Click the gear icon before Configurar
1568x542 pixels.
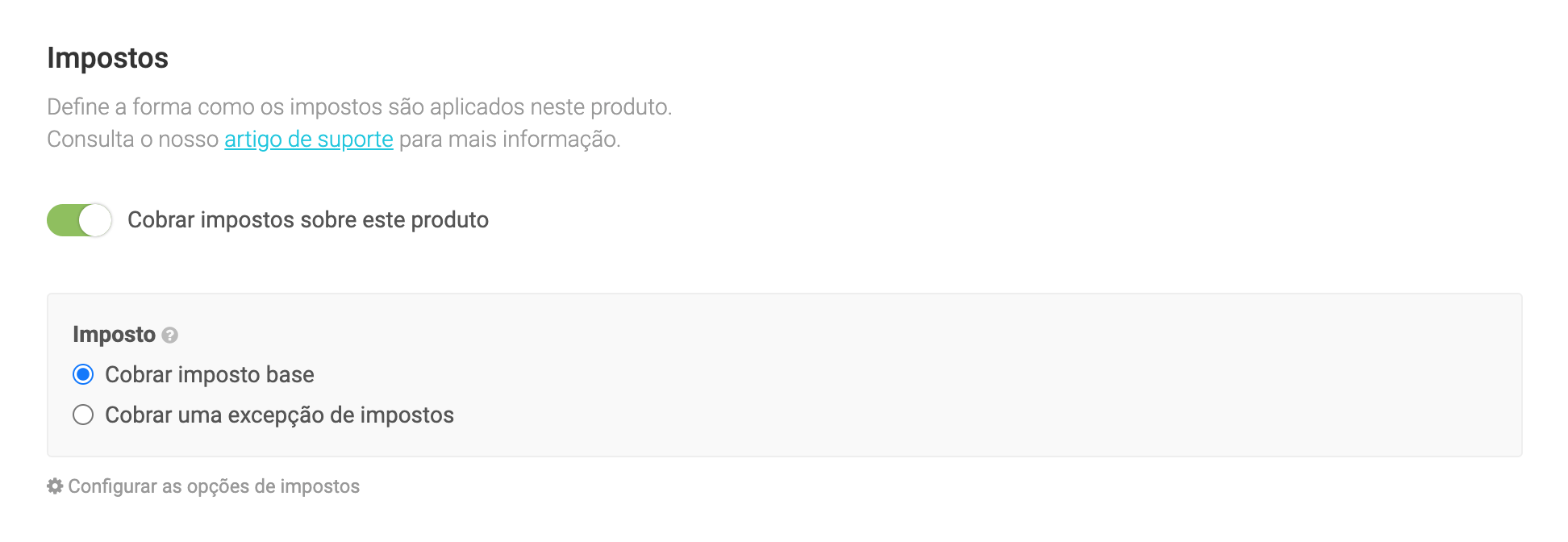(55, 486)
